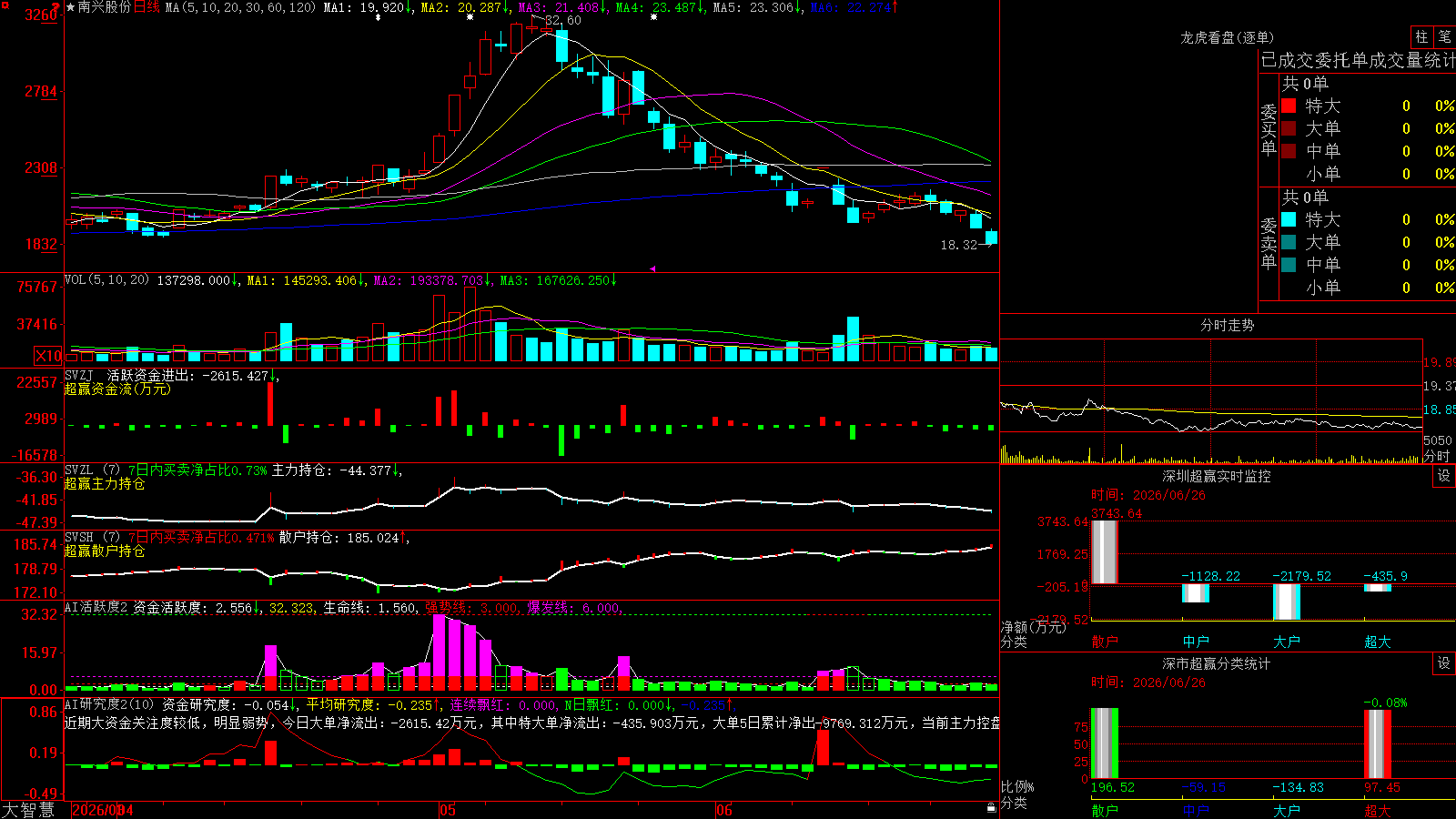Screen dimensions: 1456x819
Task: Click the 06 month marker on the date axis
Action: tap(723, 810)
